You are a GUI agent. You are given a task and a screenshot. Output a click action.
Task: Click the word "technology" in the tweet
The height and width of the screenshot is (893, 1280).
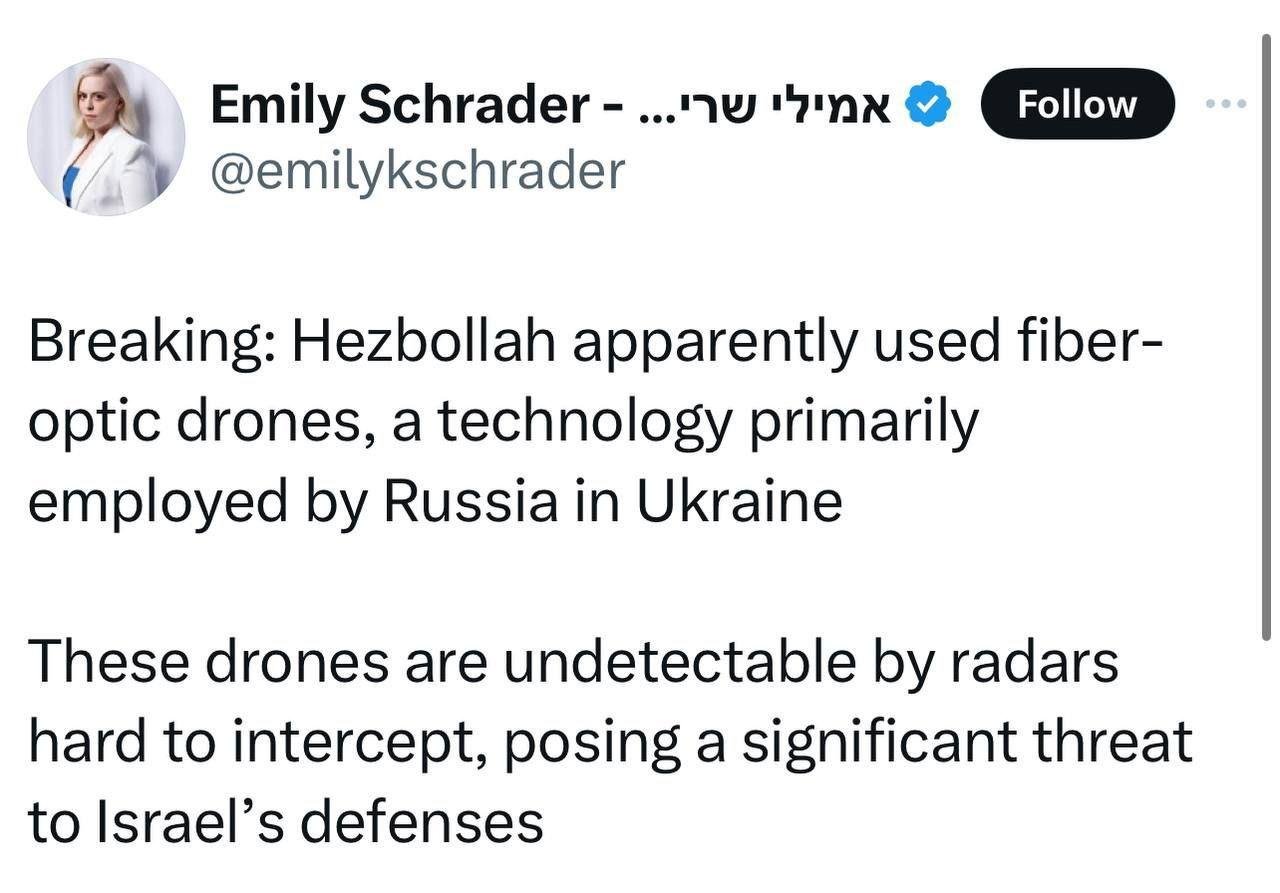(x=585, y=421)
